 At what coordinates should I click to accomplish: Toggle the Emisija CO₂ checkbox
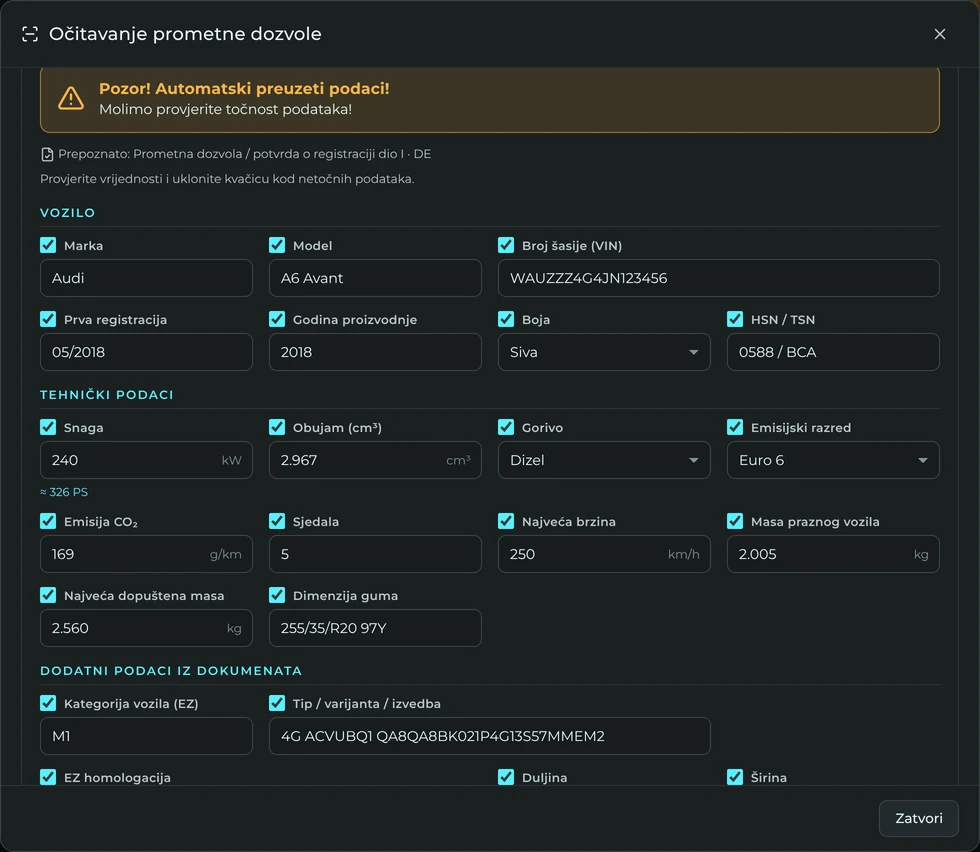click(x=48, y=521)
